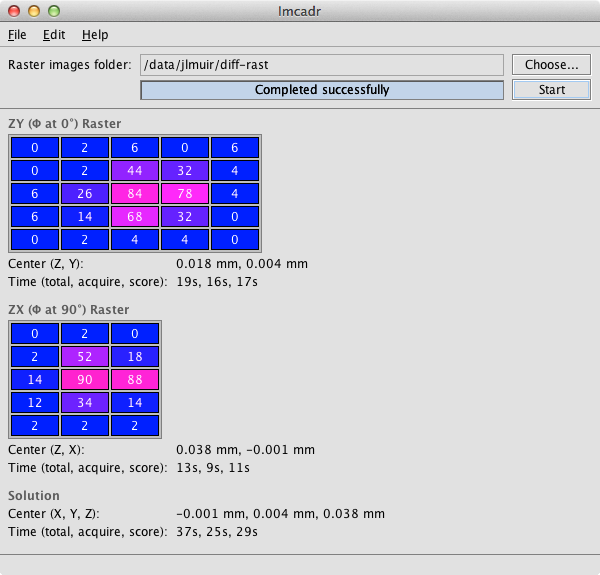
Task: Click the Center (Z, X): label
Action: click(x=46, y=450)
